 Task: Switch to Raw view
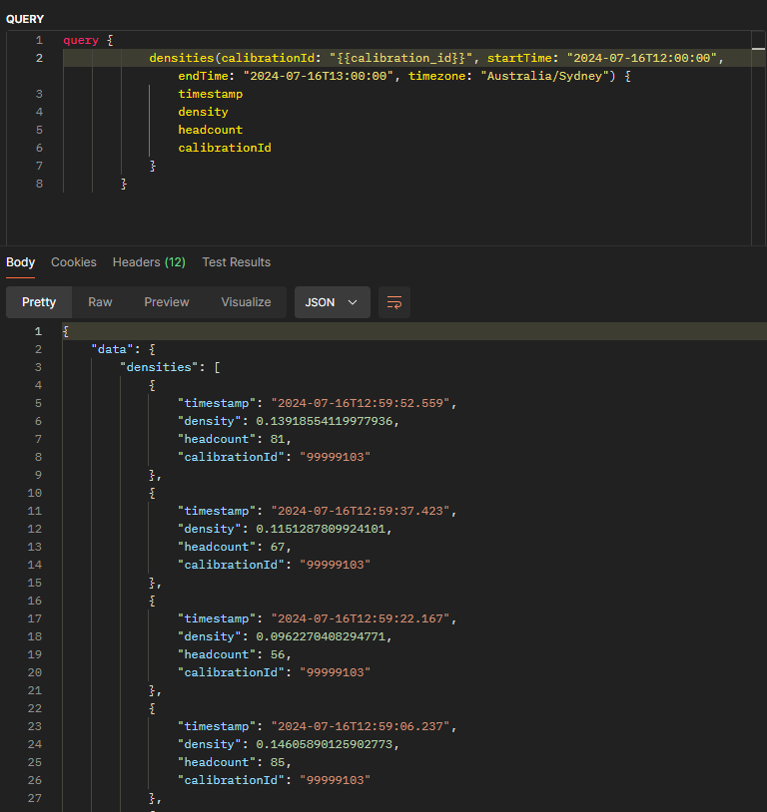(100, 302)
